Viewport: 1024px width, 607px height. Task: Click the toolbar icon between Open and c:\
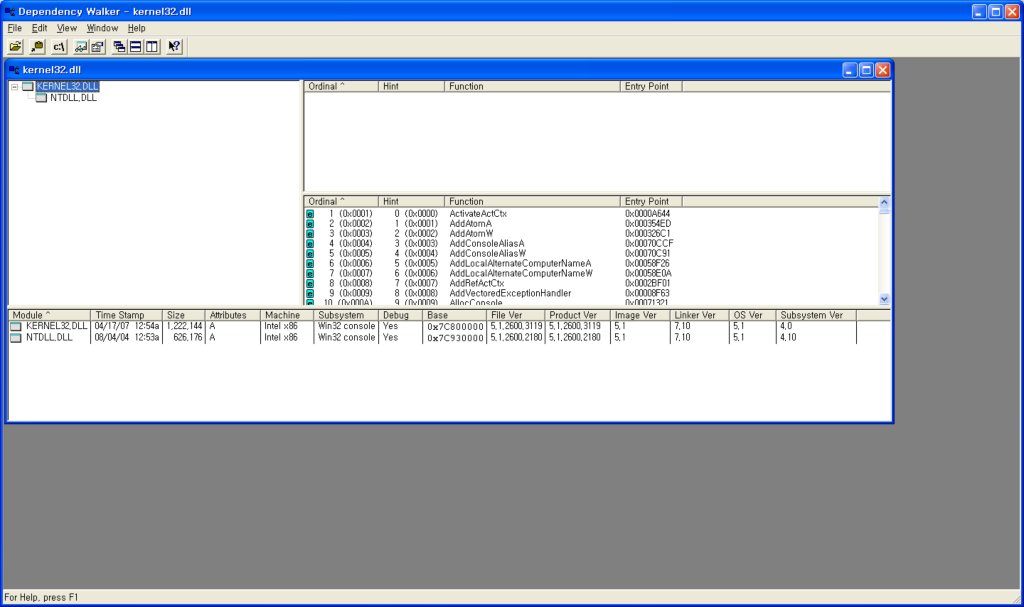37,46
